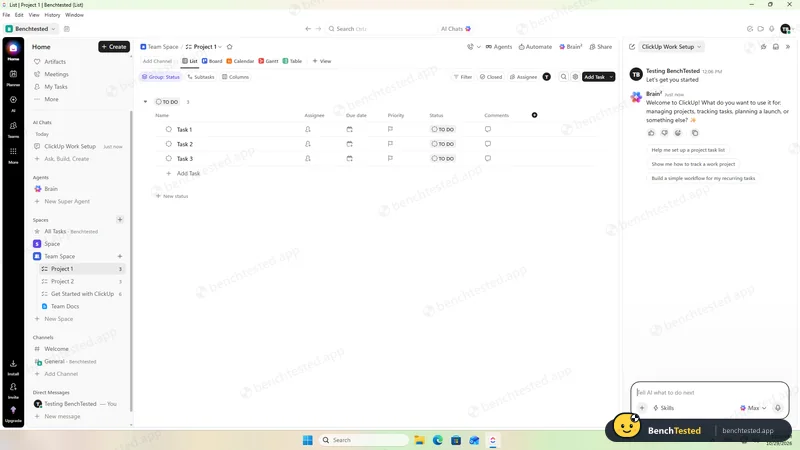The width and height of the screenshot is (800, 450).
Task: Open Microsoft Edge on the taskbar
Action: click(438, 440)
